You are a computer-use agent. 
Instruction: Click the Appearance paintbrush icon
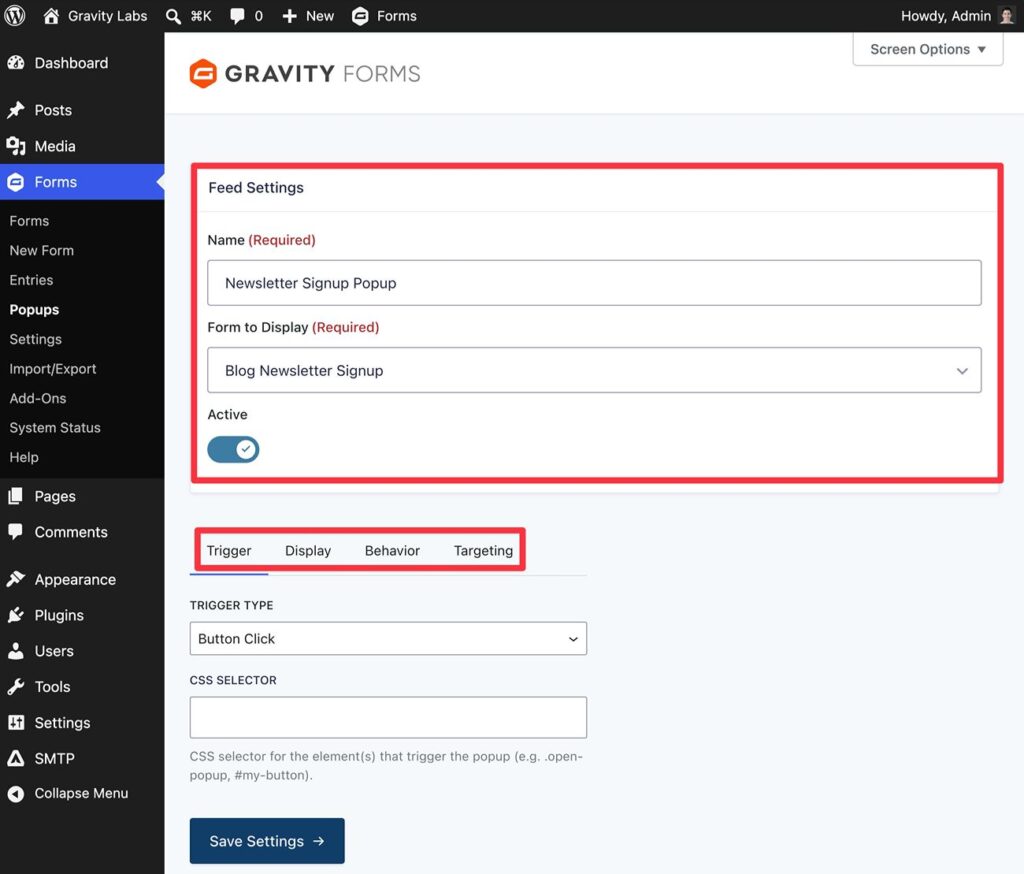(x=16, y=579)
